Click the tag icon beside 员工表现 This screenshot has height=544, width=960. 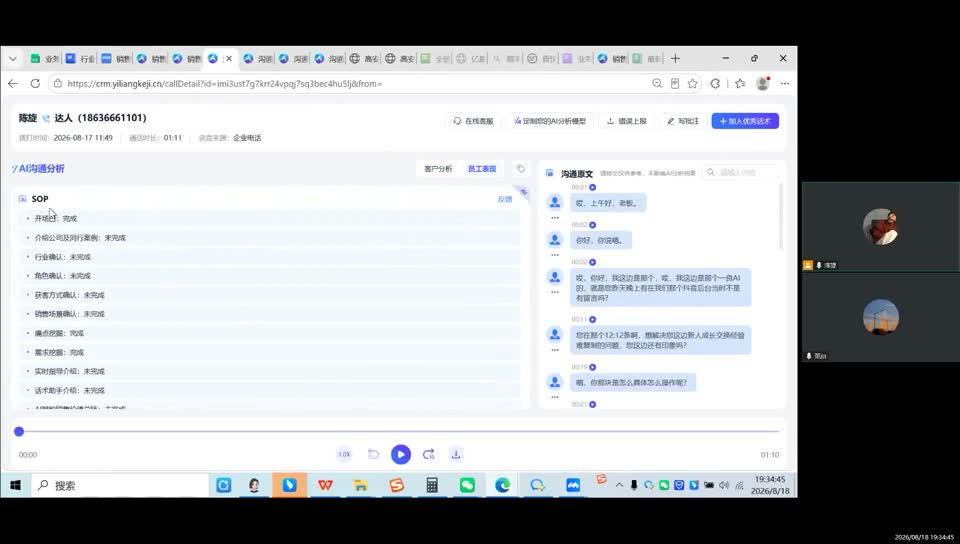coord(520,169)
